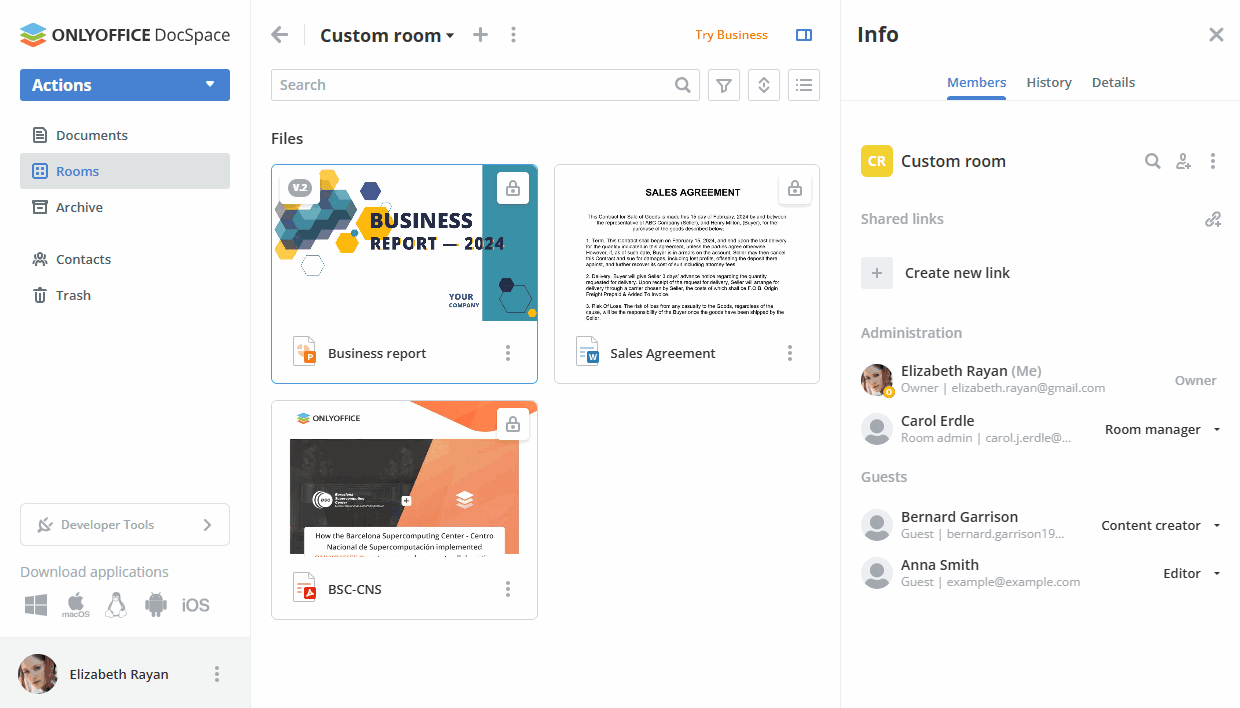
Task: Click the BSC-CNS file name
Action: [354, 589]
